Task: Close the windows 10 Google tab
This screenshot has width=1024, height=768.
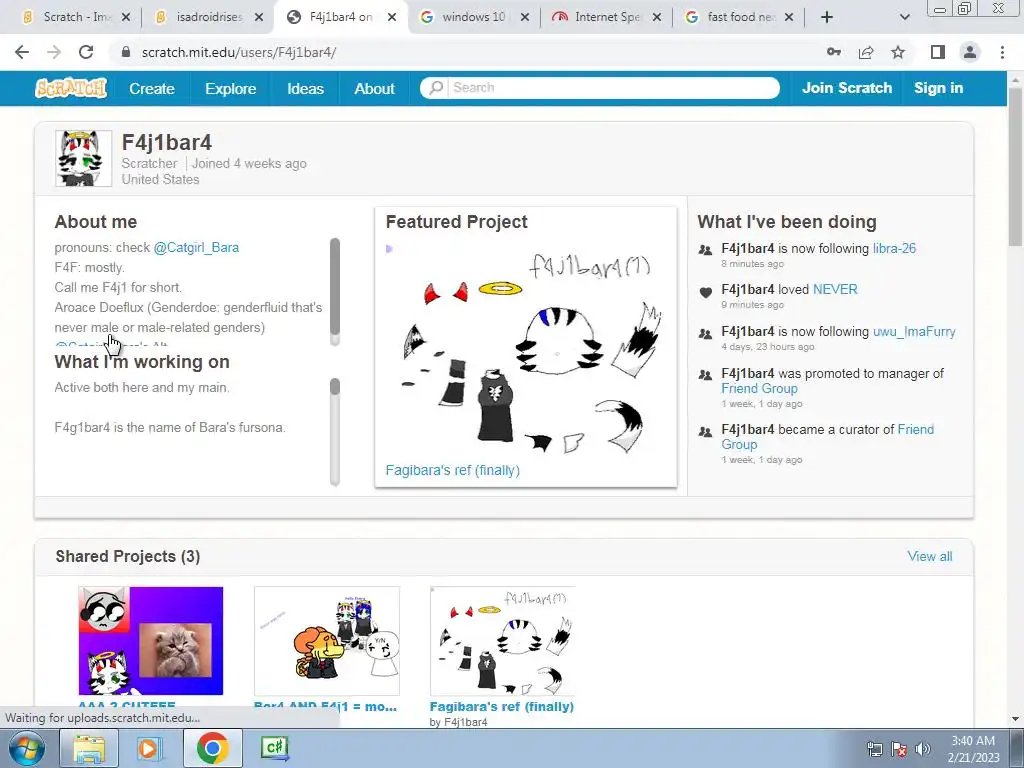Action: click(524, 17)
